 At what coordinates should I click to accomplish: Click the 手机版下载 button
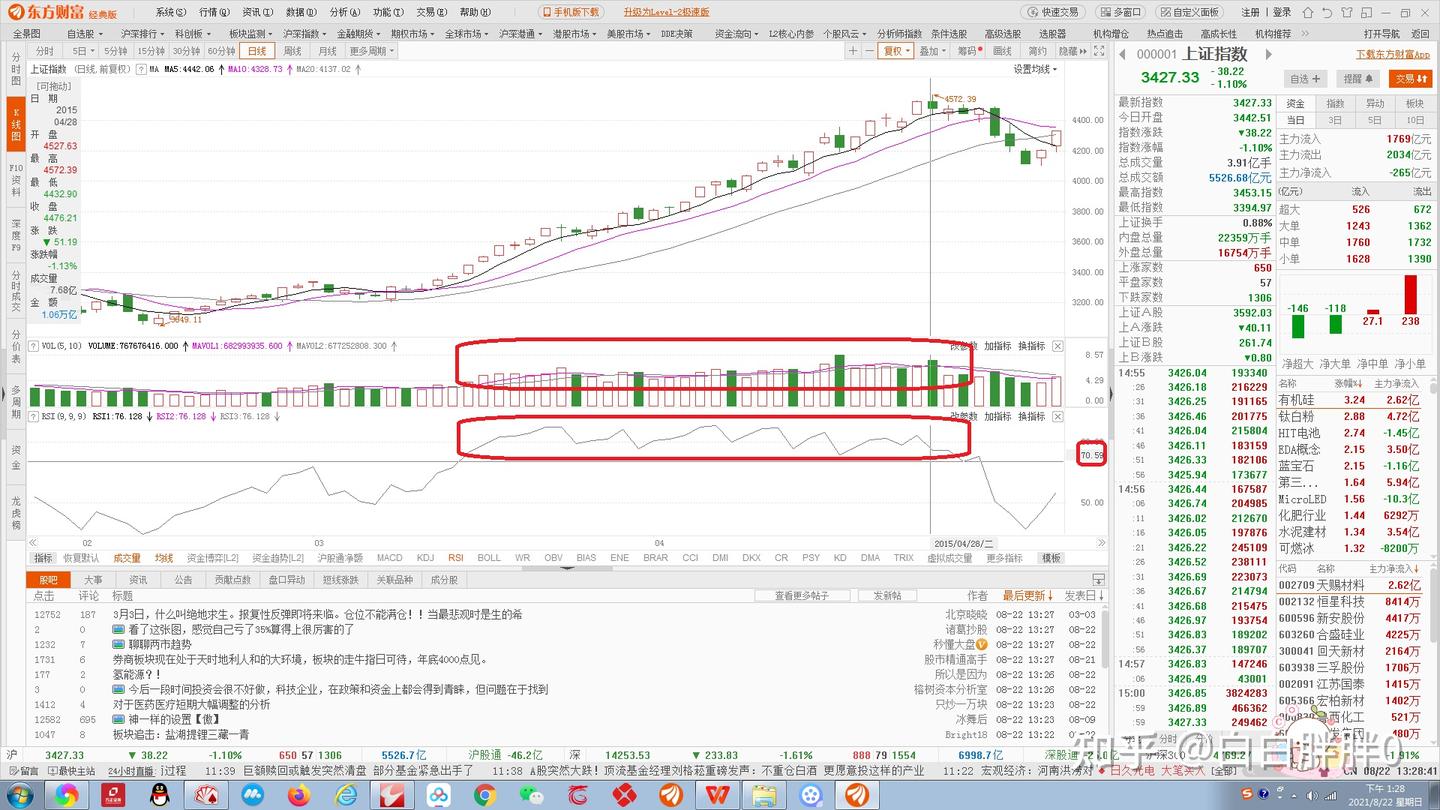tap(571, 12)
